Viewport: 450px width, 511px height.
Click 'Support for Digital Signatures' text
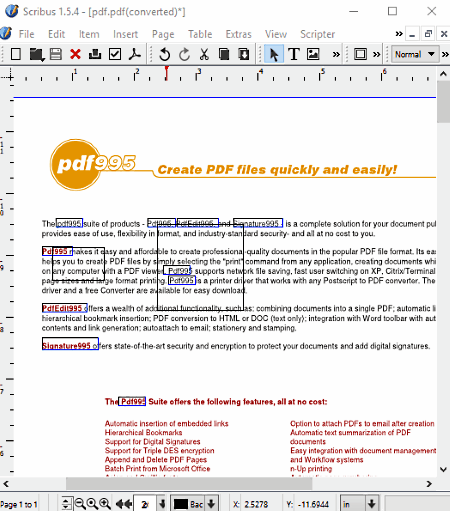(152, 441)
